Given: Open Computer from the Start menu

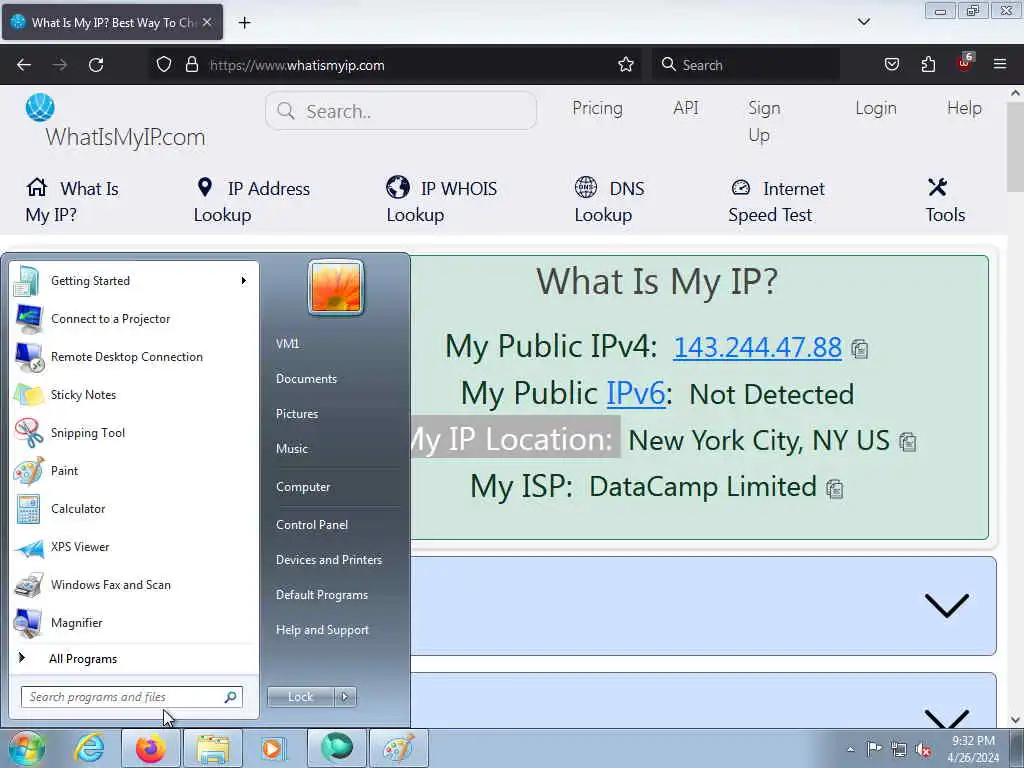Looking at the screenshot, I should 303,487.
